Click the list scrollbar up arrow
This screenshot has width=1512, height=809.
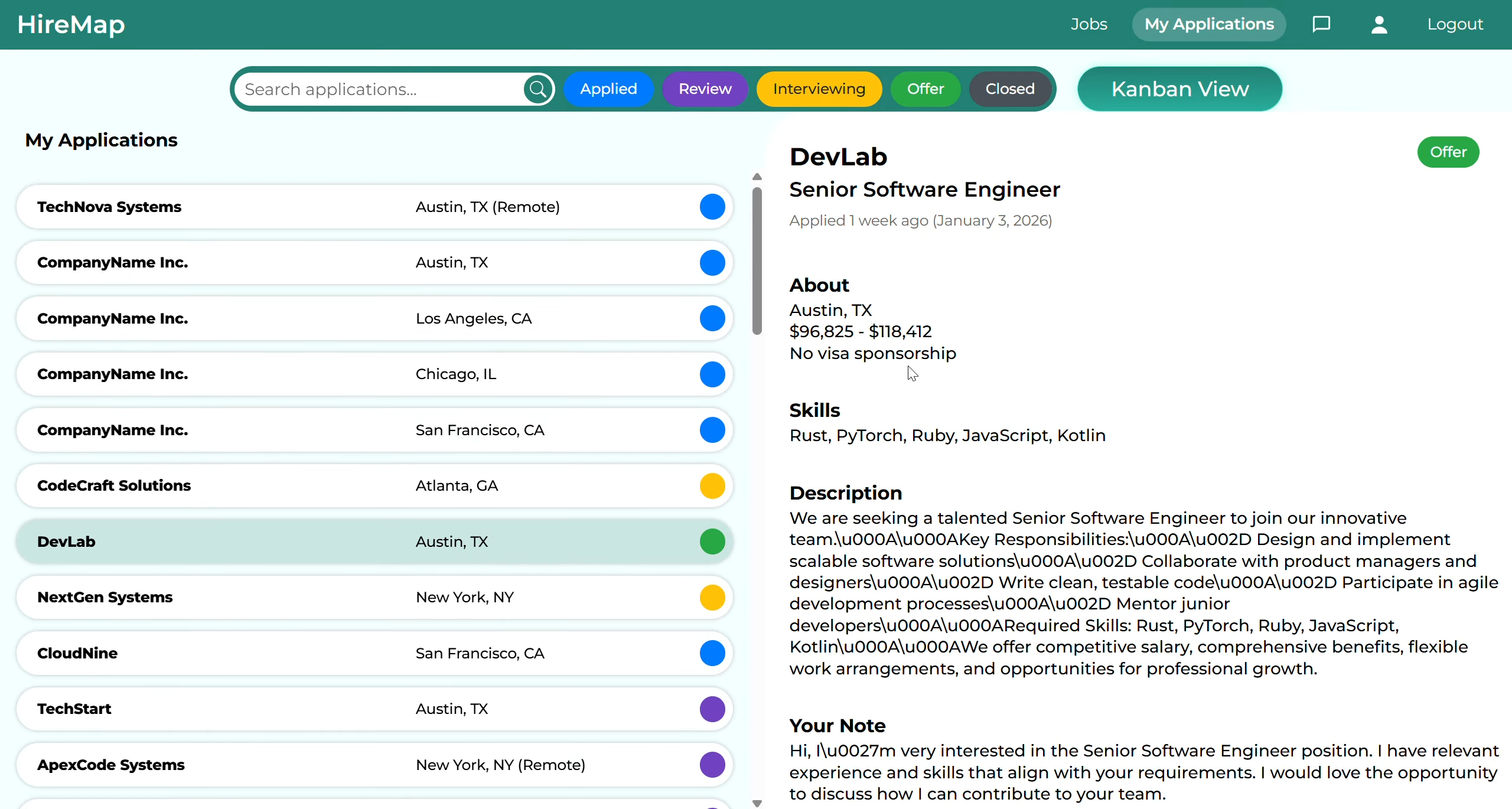[x=757, y=177]
